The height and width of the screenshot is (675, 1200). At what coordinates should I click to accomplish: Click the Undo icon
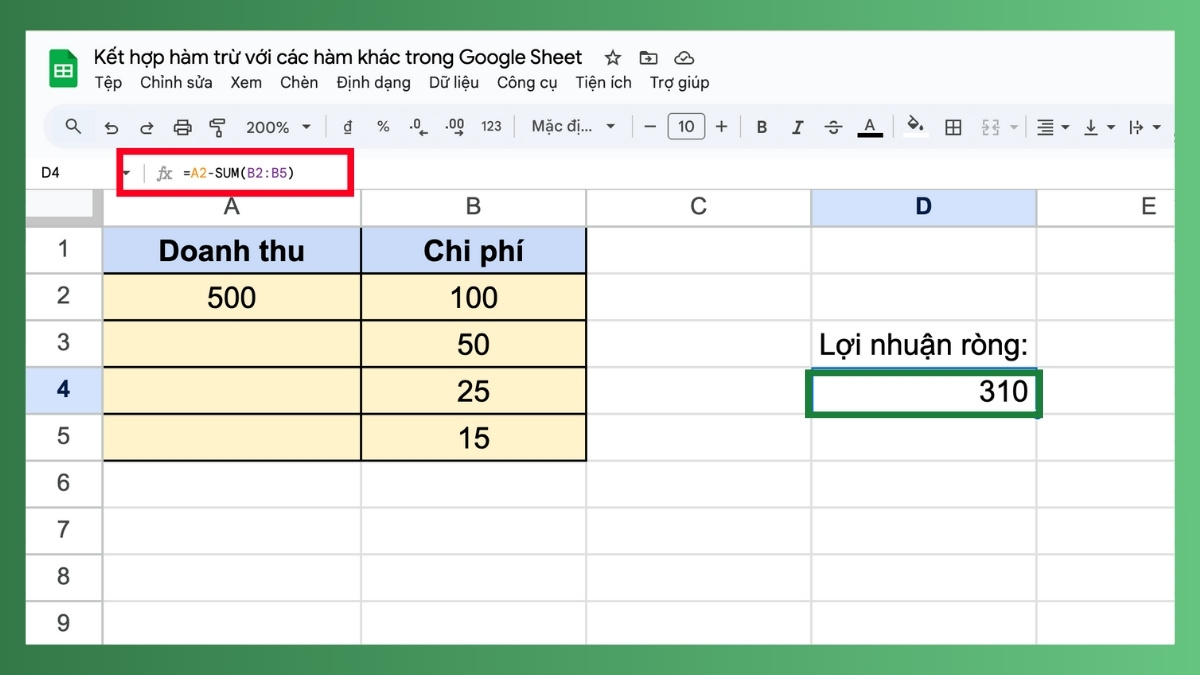pyautogui.click(x=111, y=127)
